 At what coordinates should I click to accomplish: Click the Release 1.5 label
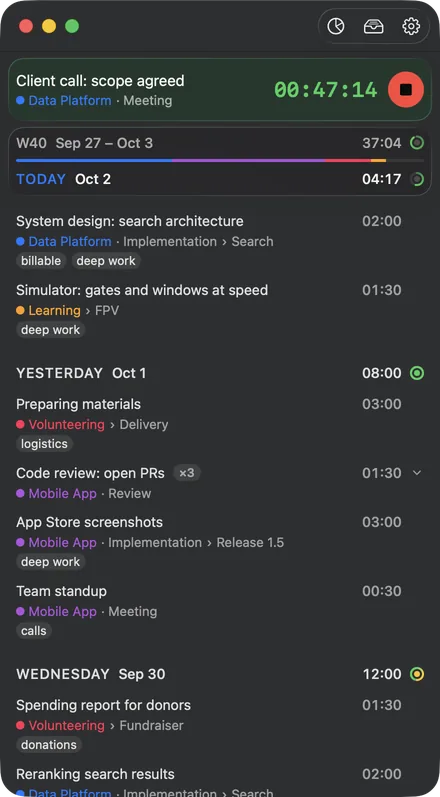click(x=250, y=542)
